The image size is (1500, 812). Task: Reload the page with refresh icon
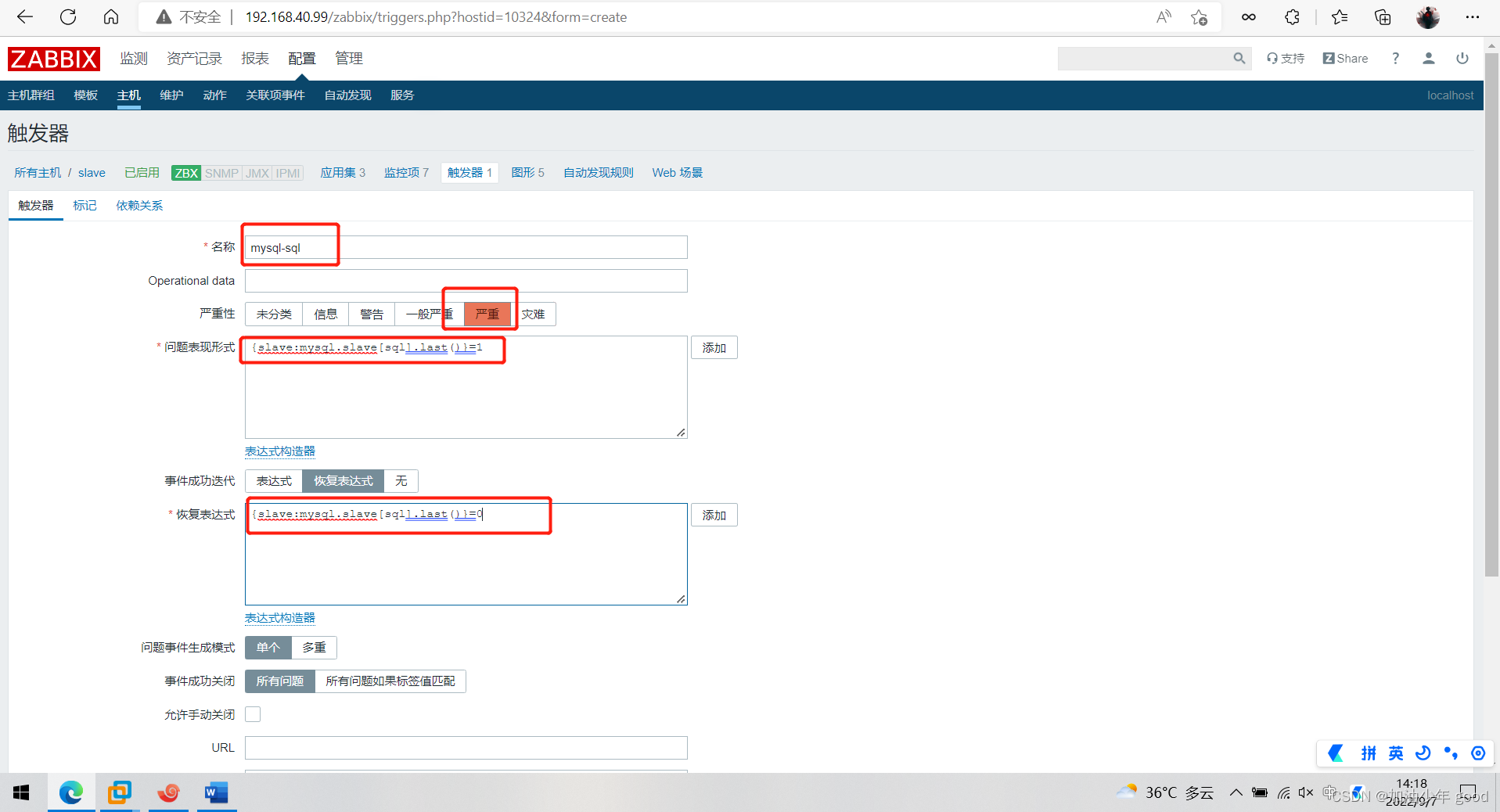pos(68,17)
